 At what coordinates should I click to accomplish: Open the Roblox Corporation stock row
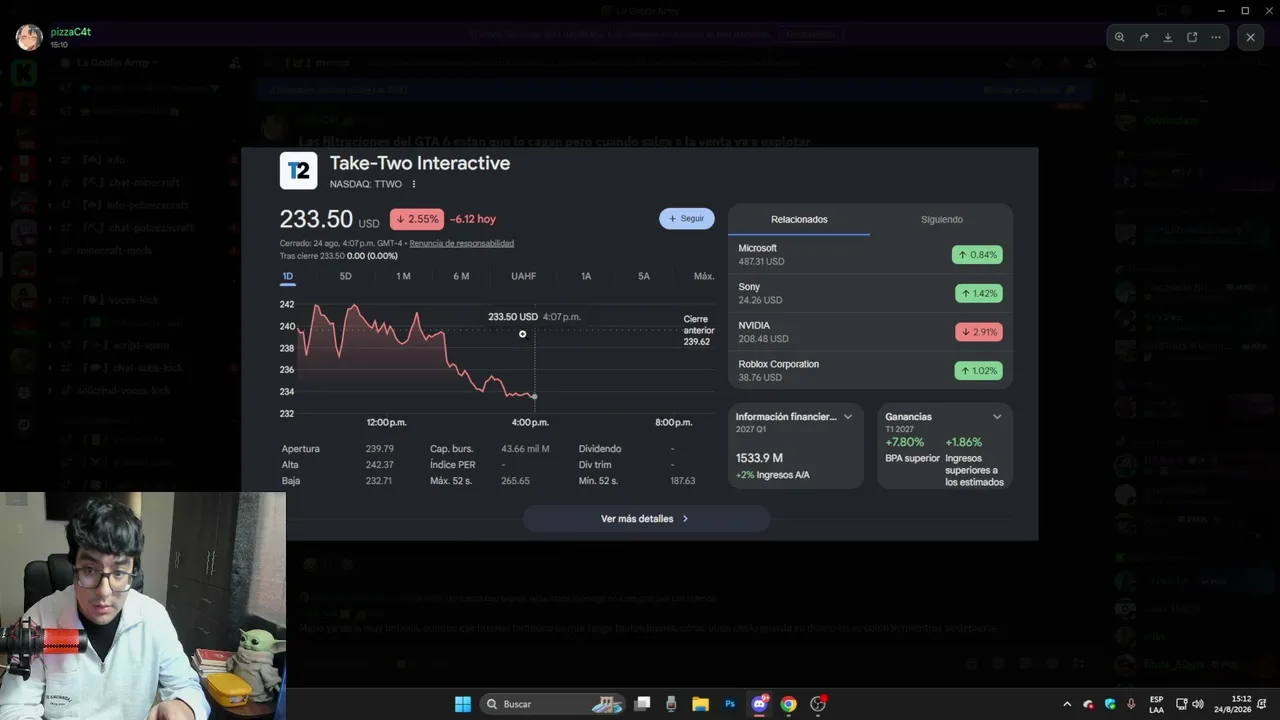[870, 370]
